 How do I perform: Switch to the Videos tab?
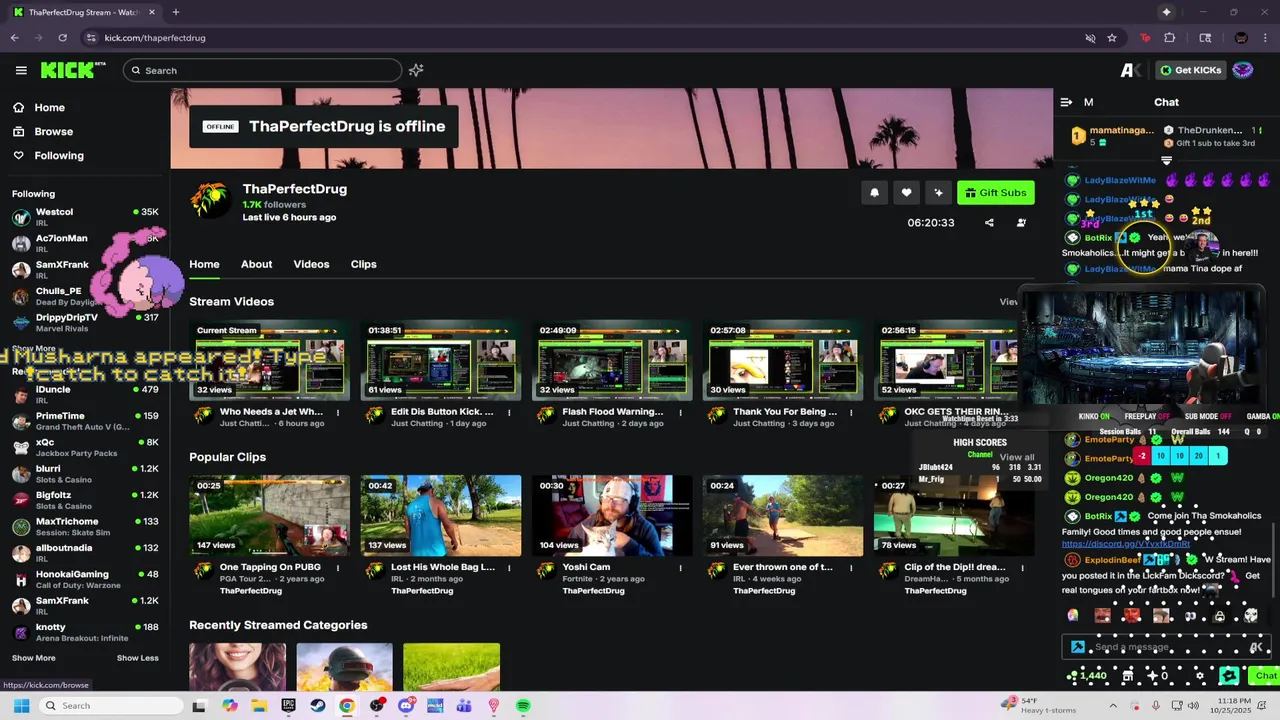pyautogui.click(x=311, y=264)
